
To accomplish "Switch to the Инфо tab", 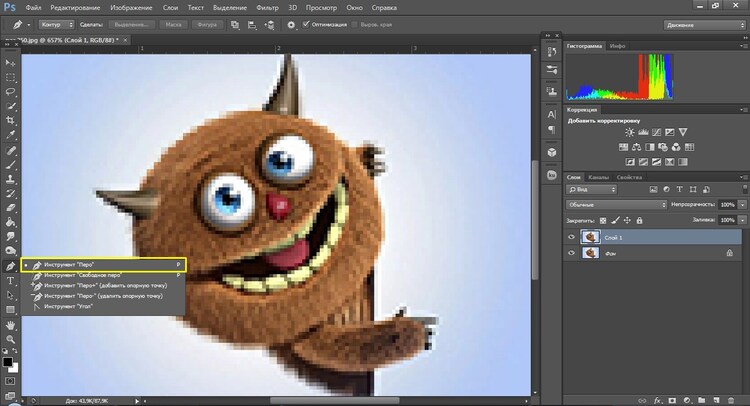I will 618,46.
